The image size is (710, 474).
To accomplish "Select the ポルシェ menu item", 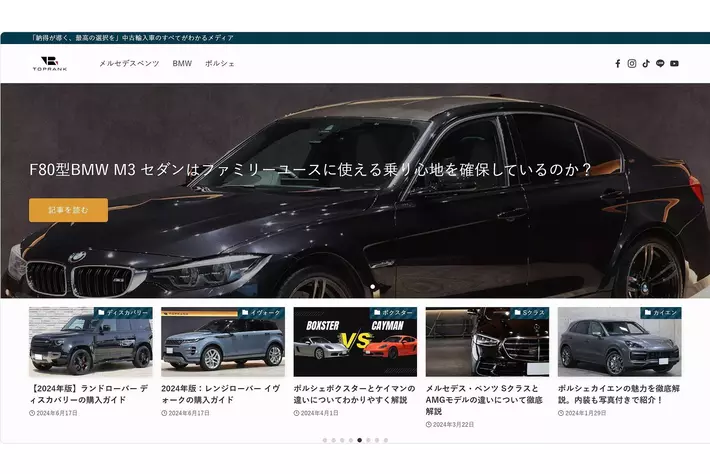I will [220, 63].
